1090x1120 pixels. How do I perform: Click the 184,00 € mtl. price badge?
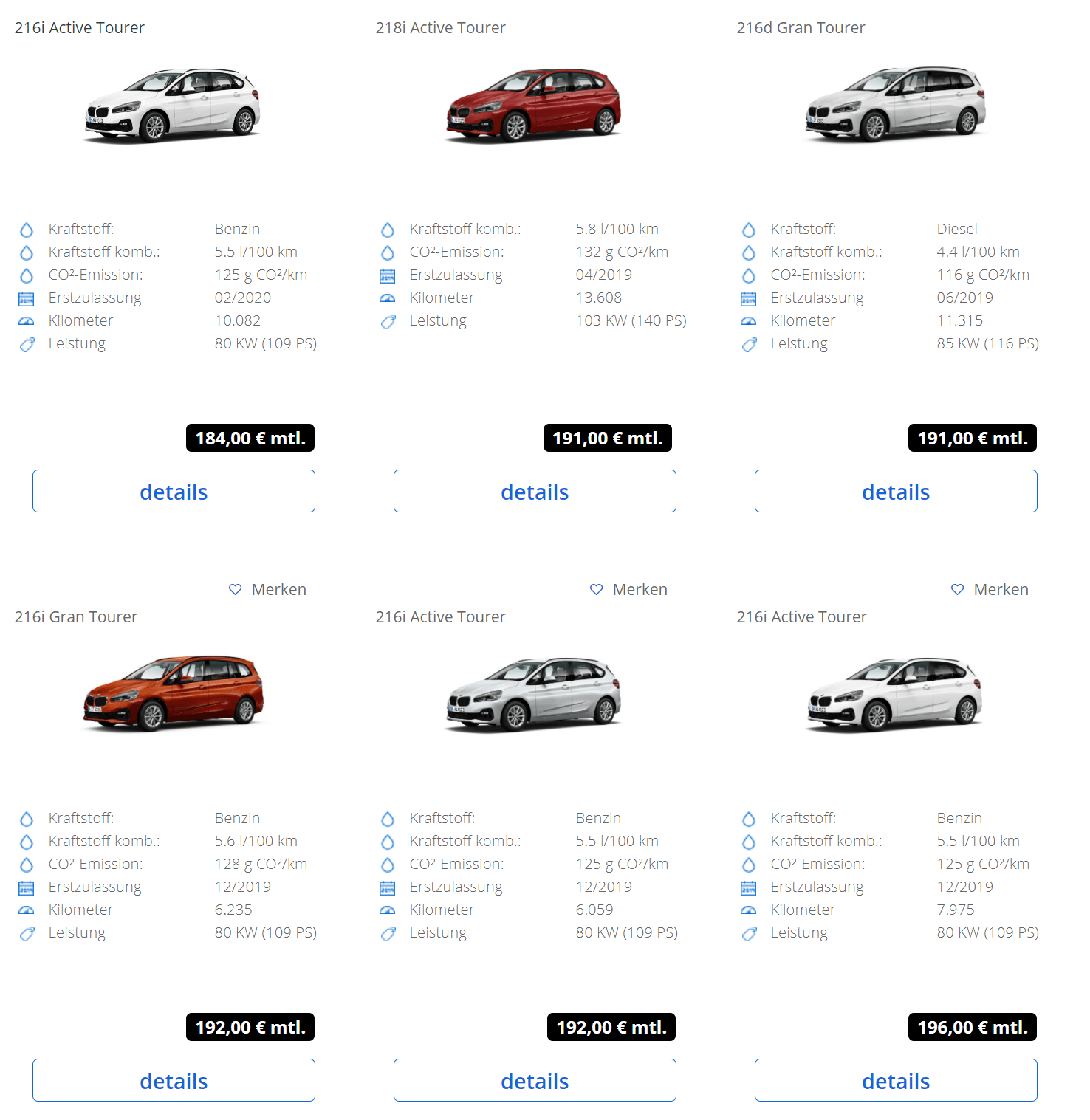(250, 438)
